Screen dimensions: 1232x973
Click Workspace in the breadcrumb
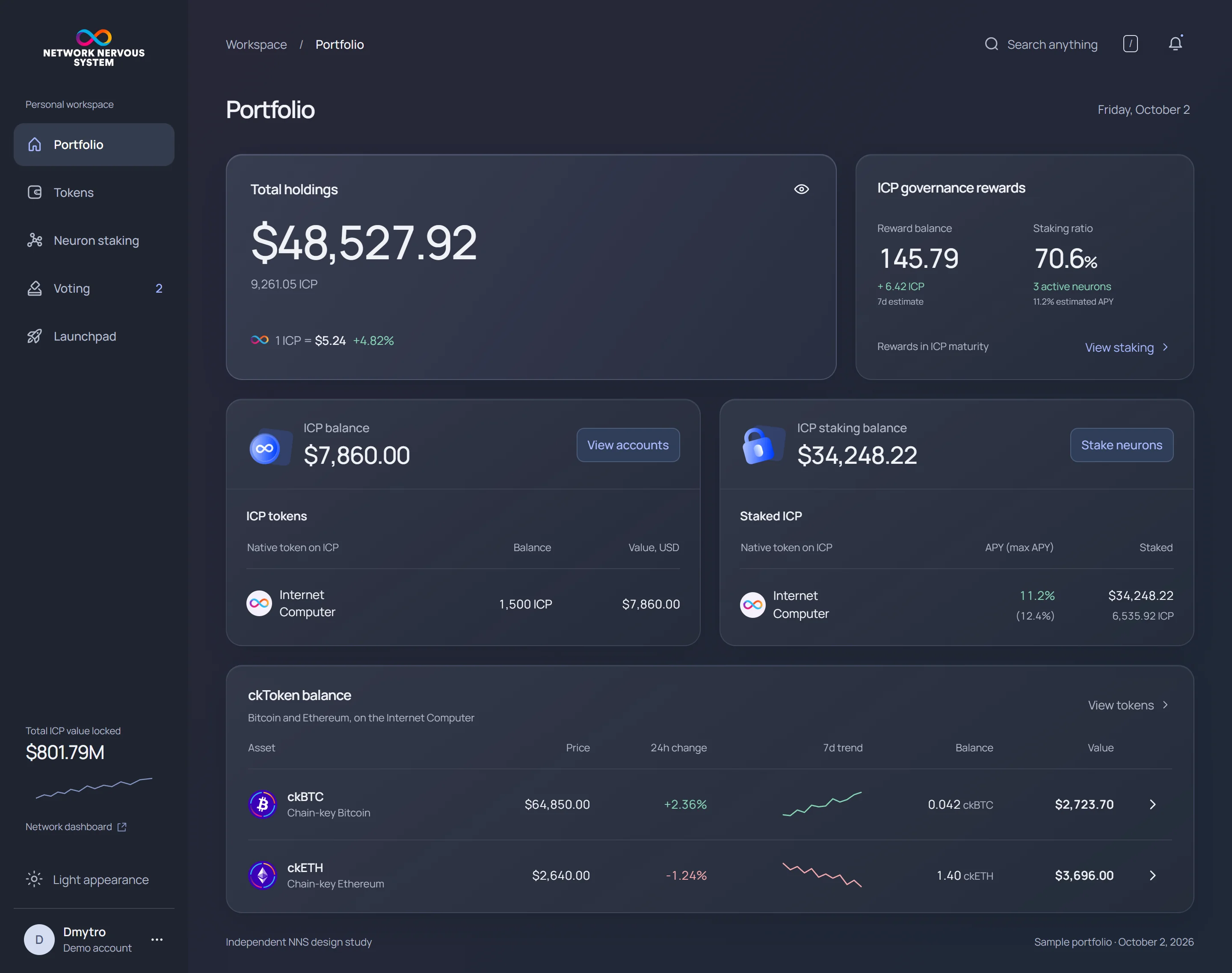point(256,44)
